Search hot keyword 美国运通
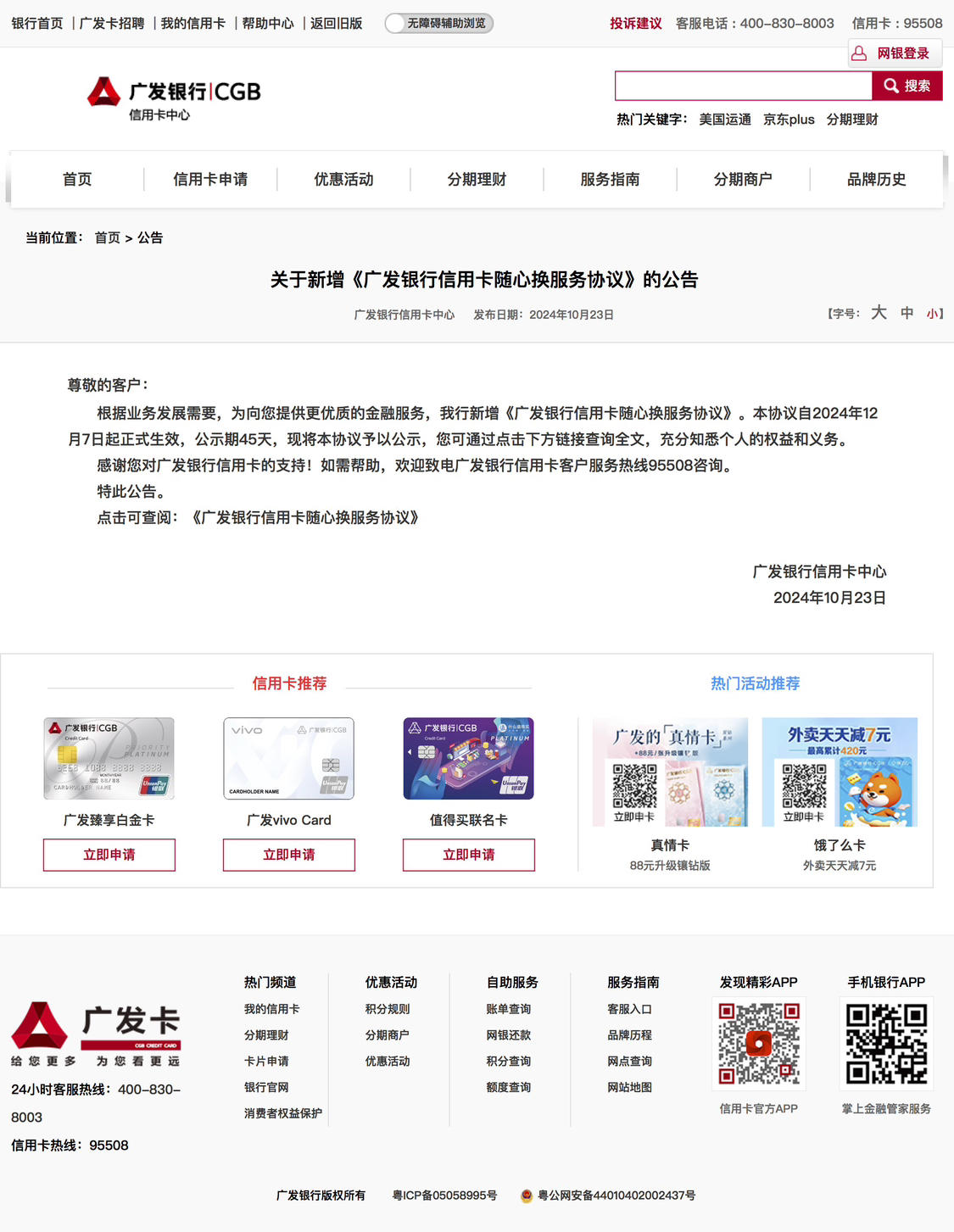The width and height of the screenshot is (954, 1232). click(725, 120)
